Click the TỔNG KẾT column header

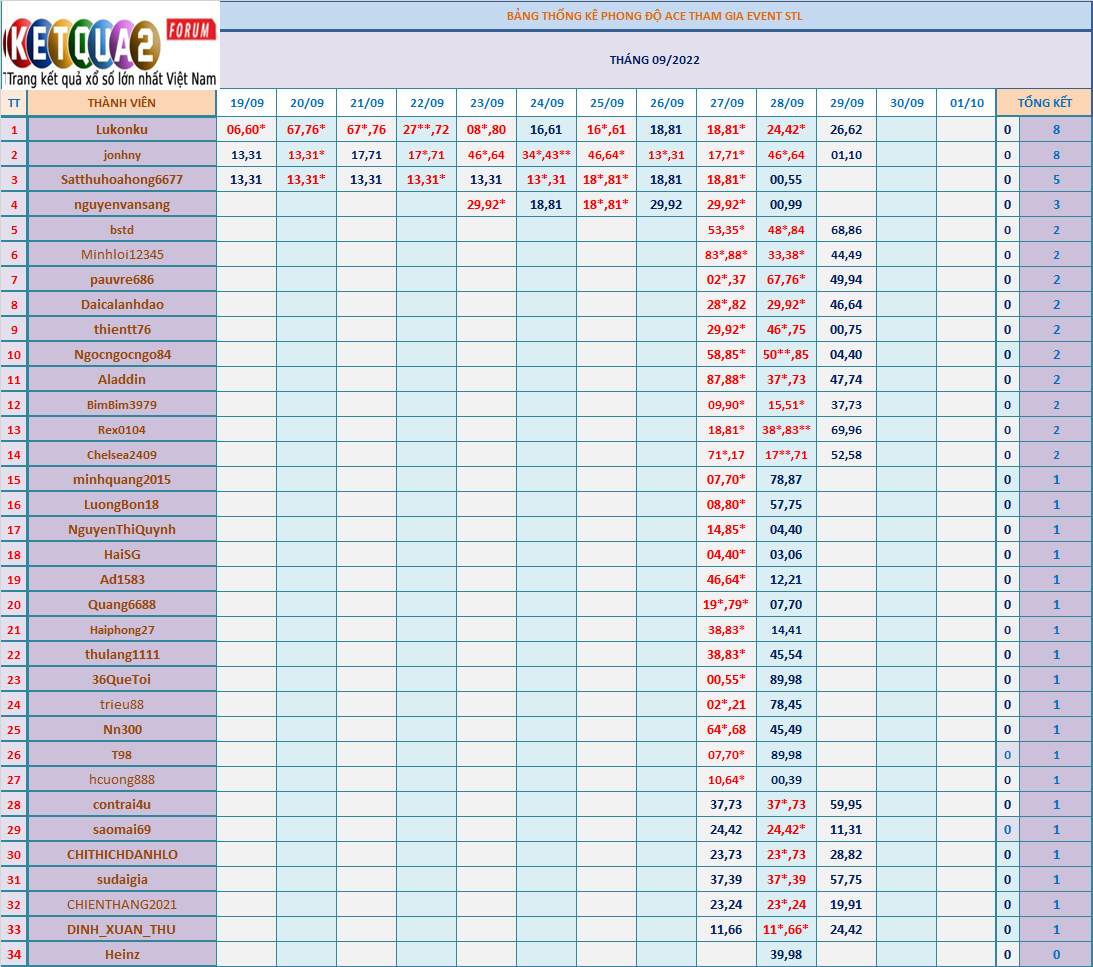(x=1044, y=103)
